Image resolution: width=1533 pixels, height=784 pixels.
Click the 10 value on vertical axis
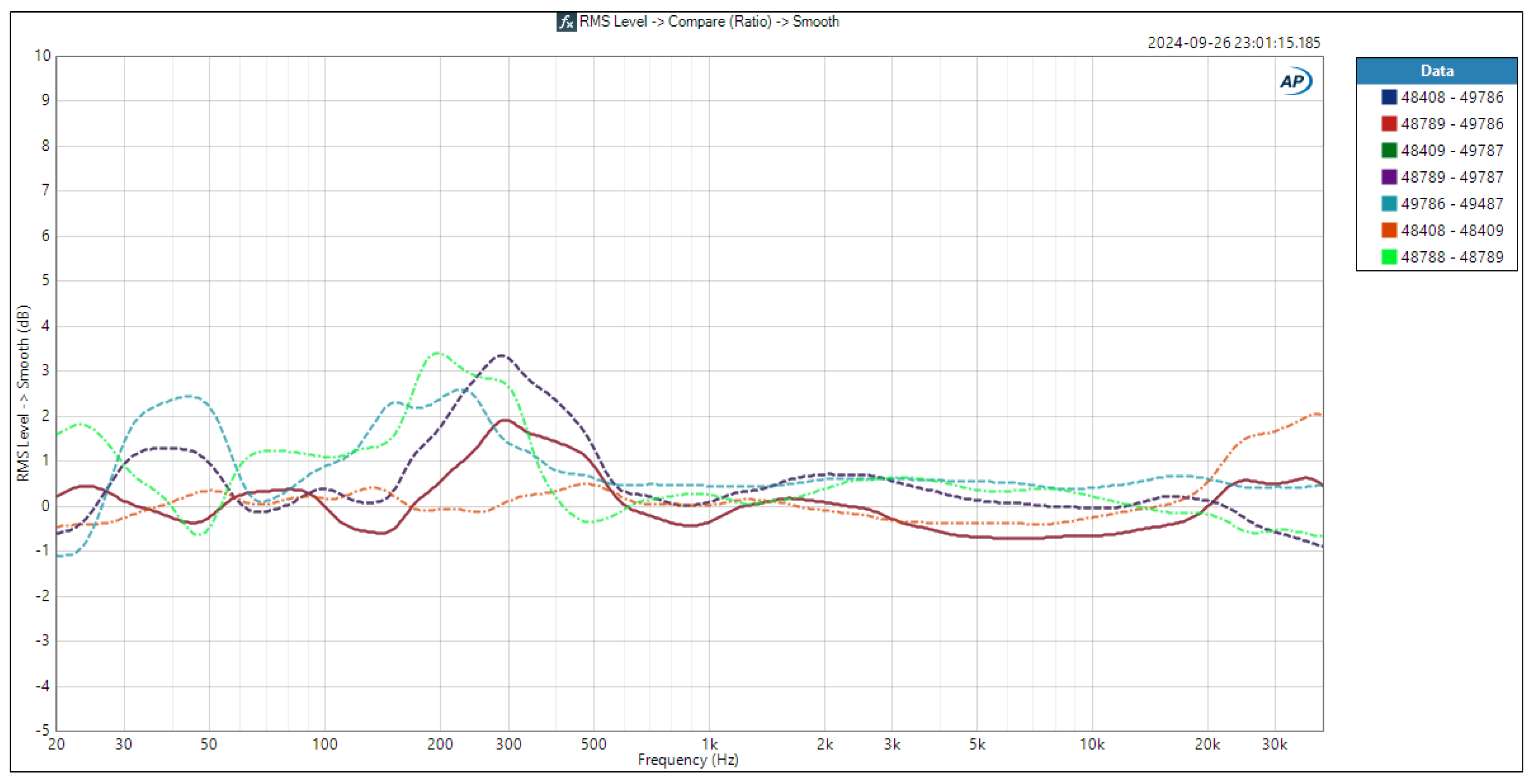[43, 56]
